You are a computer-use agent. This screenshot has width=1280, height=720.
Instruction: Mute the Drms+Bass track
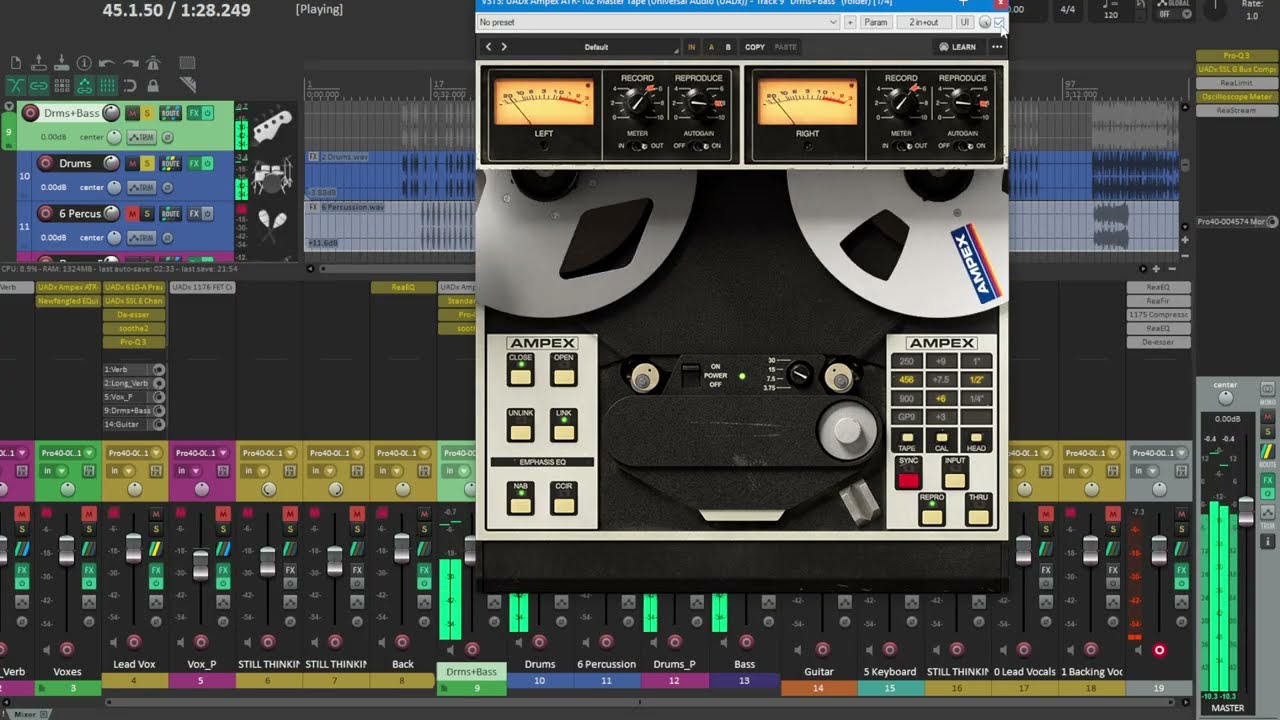pos(132,113)
